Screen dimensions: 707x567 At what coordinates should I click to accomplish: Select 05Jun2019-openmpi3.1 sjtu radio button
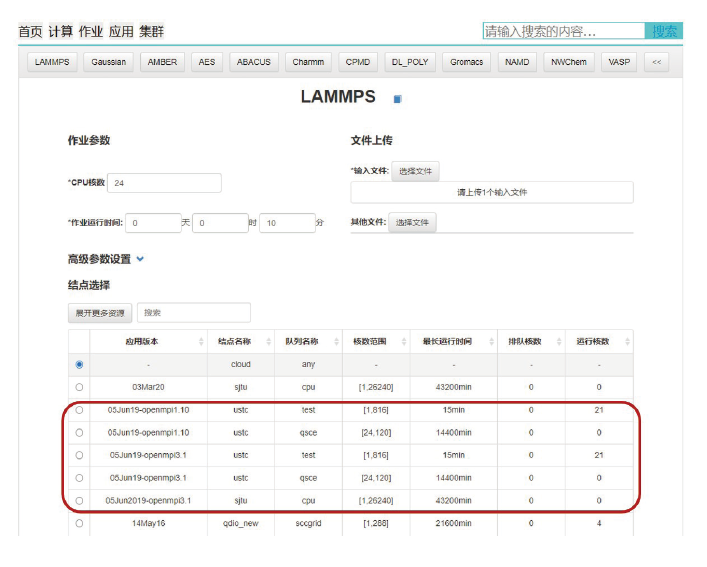79,501
